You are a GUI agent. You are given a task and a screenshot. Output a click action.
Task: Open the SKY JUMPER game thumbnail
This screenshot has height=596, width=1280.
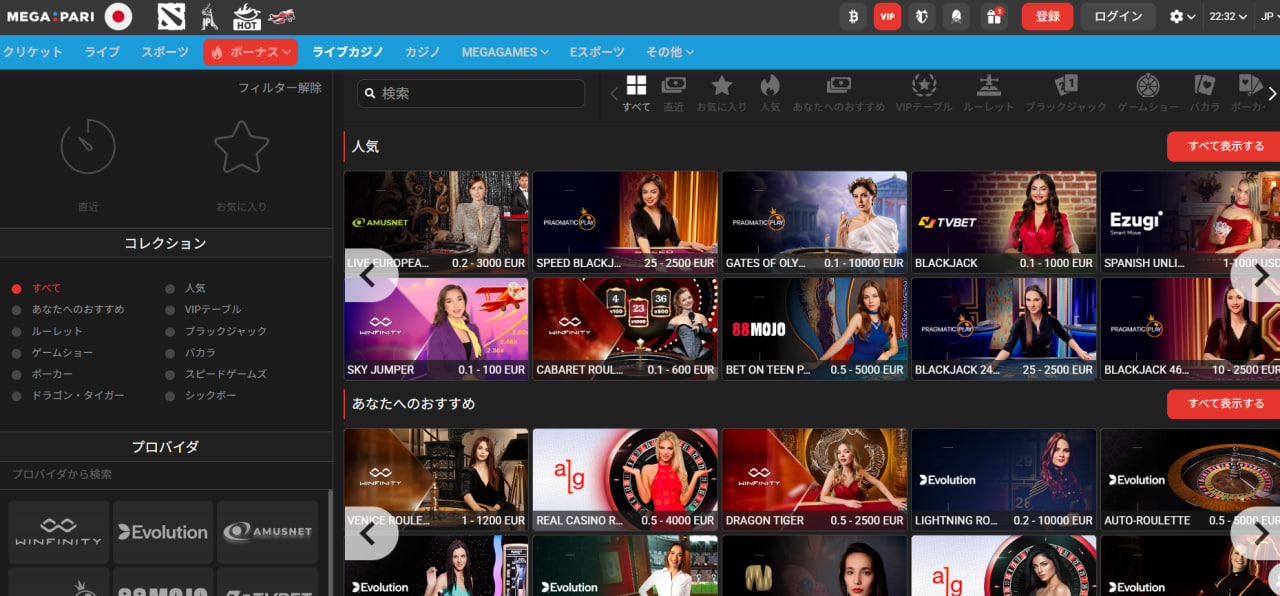[436, 328]
